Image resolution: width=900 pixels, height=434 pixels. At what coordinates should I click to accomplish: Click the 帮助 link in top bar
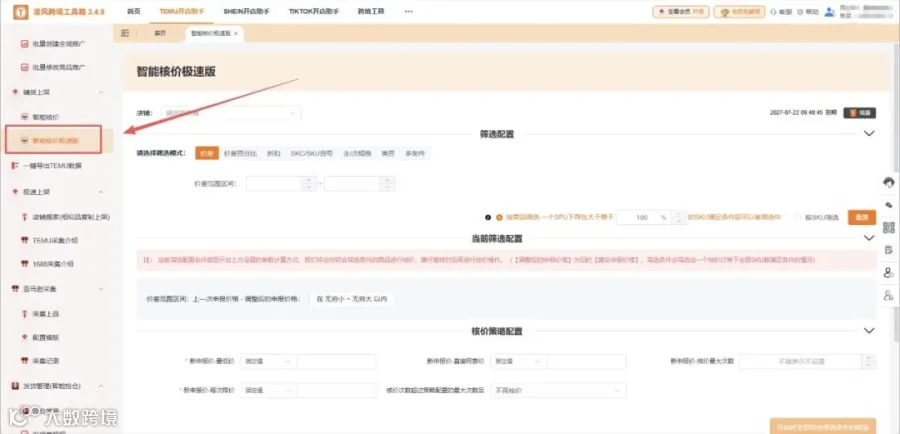pos(808,11)
